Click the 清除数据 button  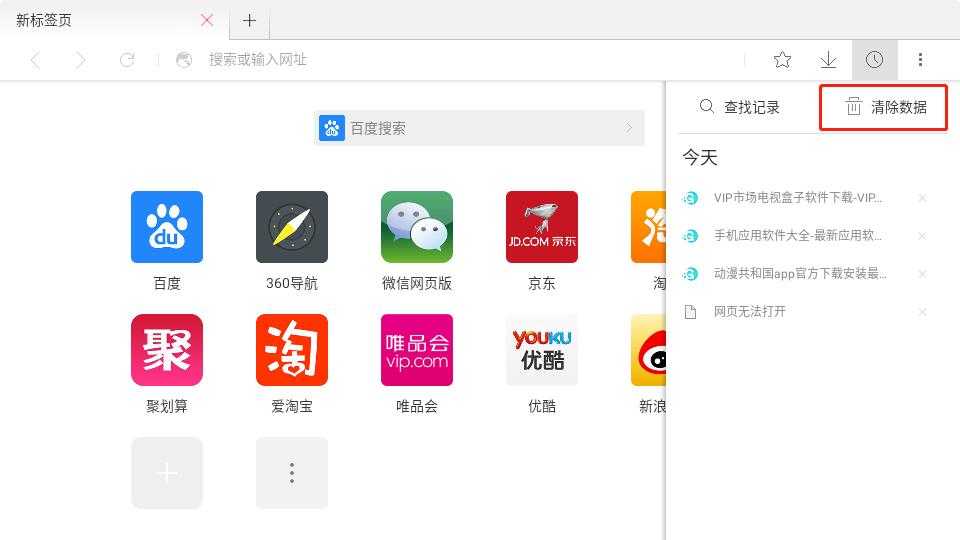[x=884, y=107]
